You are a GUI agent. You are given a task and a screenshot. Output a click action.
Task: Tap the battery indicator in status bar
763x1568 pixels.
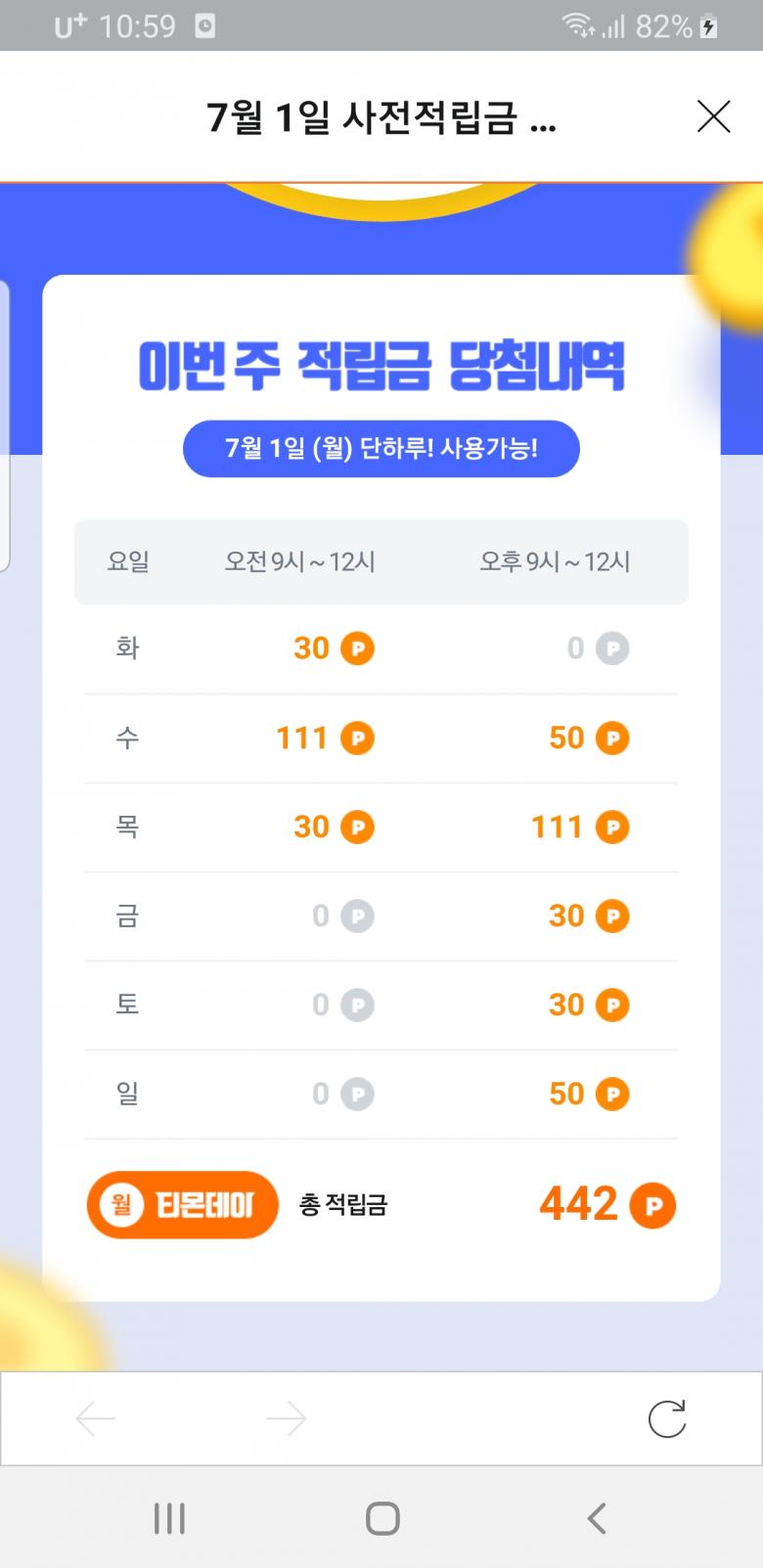click(710, 26)
